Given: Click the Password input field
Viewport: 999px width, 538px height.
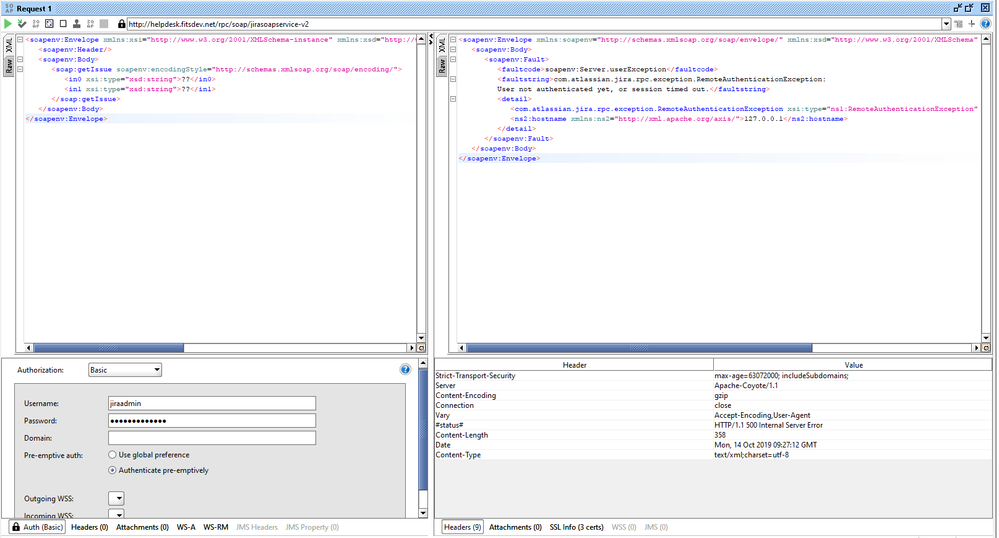Looking at the screenshot, I should [212, 421].
